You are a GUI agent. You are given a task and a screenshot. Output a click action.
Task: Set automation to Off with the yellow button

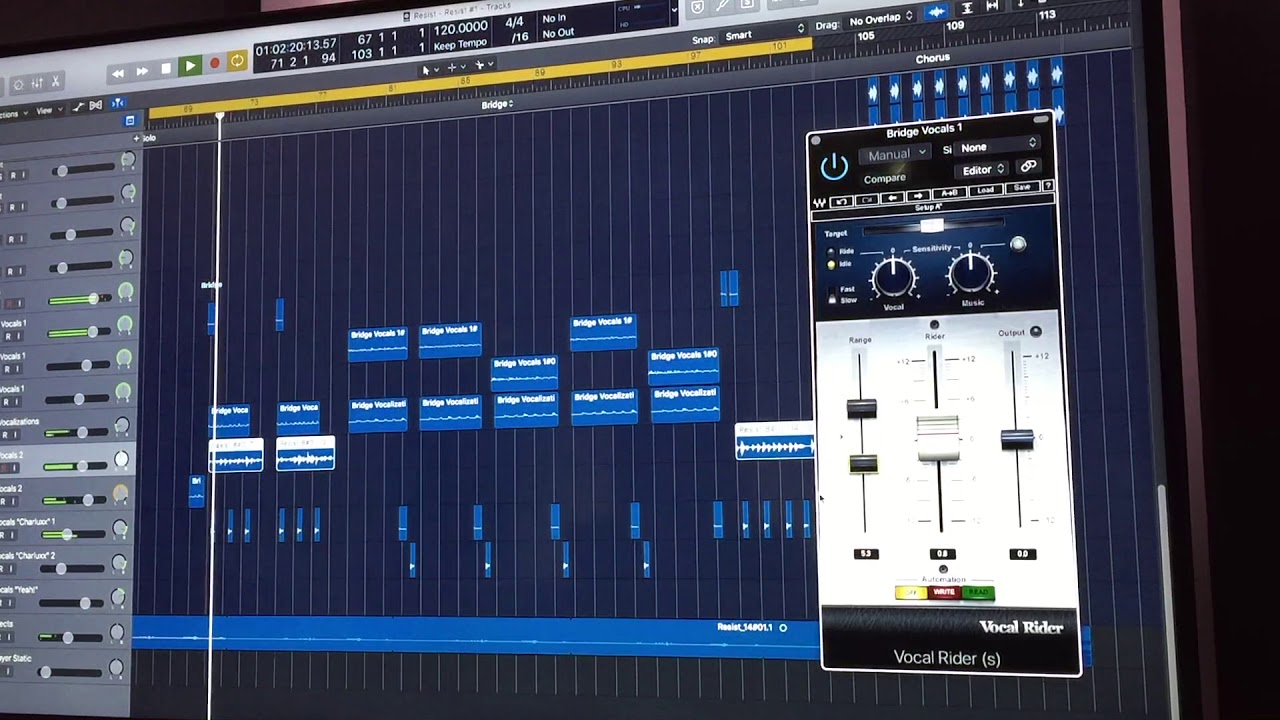910,593
